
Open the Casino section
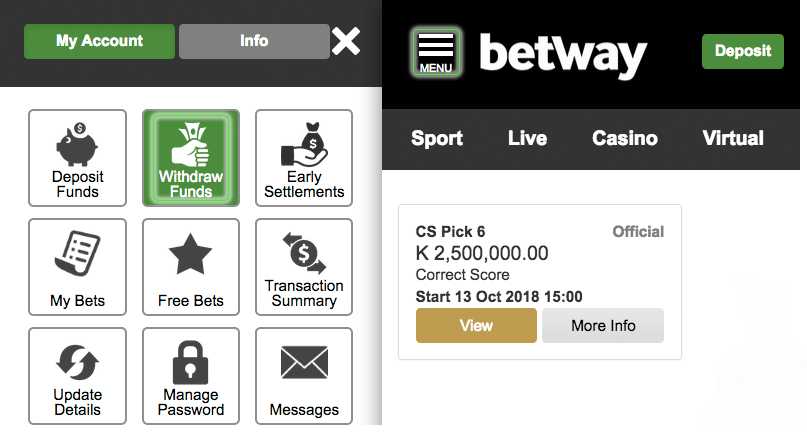[x=625, y=138]
